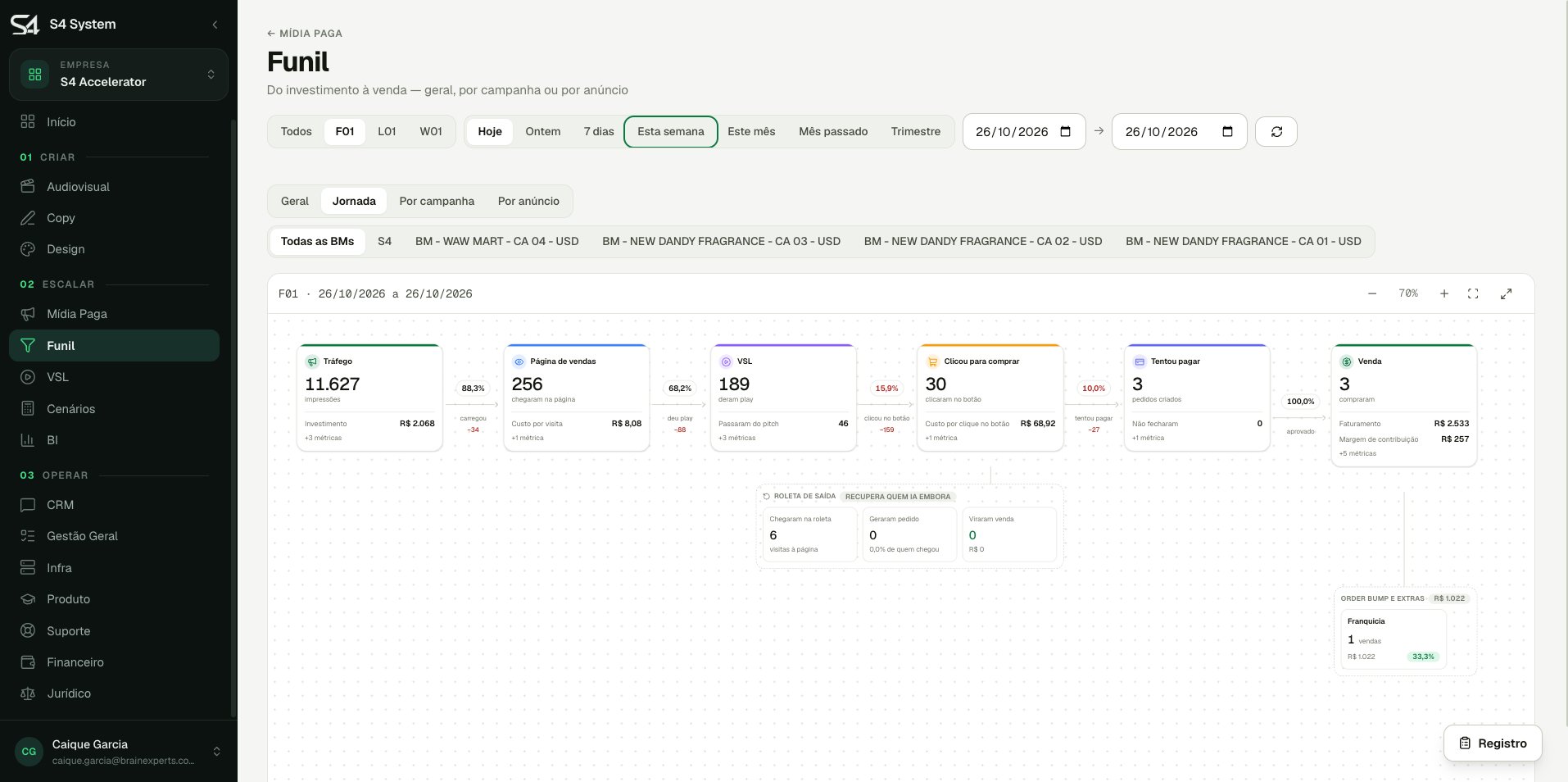Click the Copy pencil icon
The image size is (1568, 782).
(28, 218)
